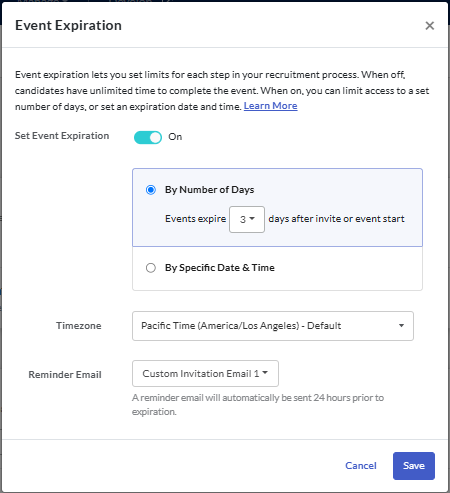Click the By Number of Days label text

[209, 190]
